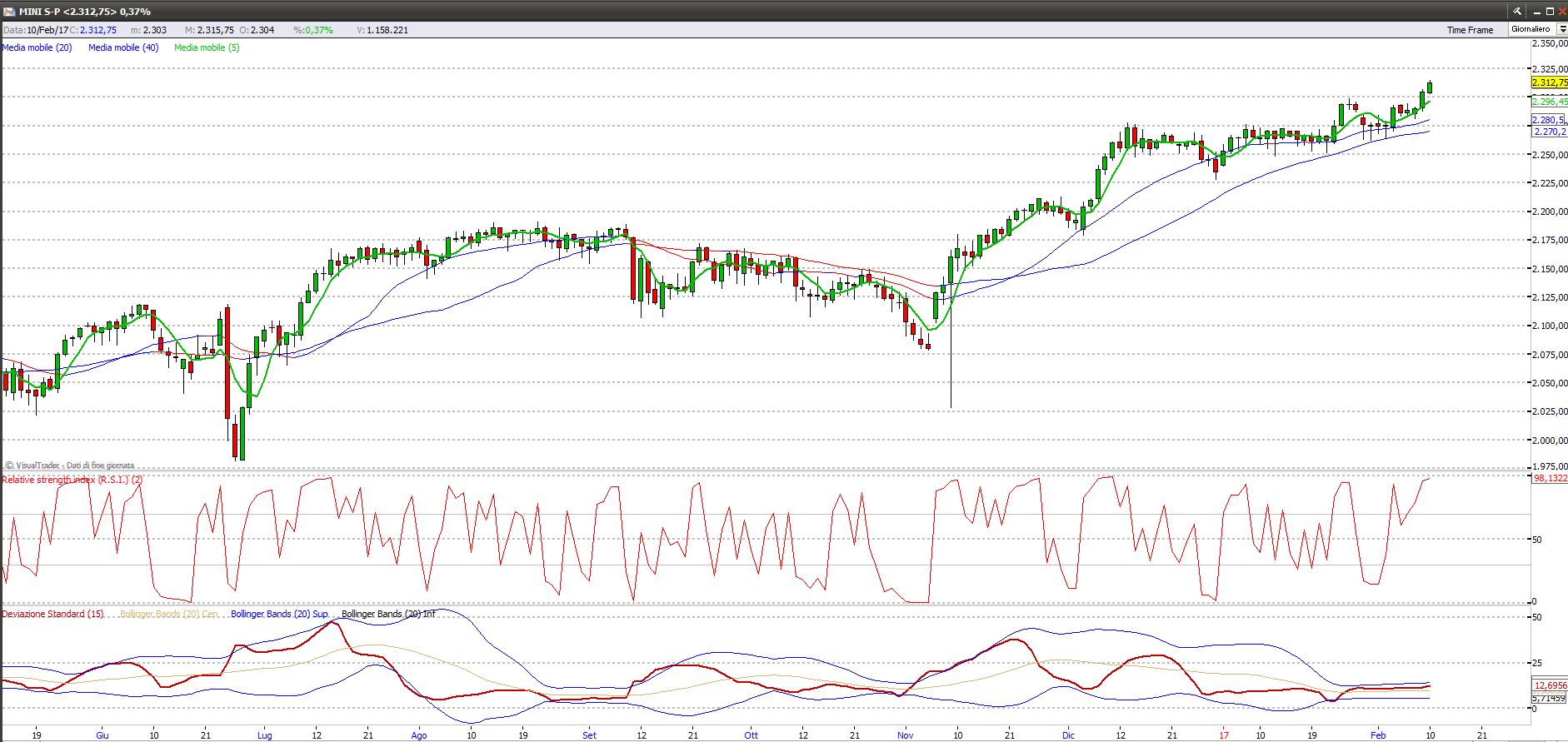Click the Nov month label on the time axis
Viewport: 1568px width, 742px height.
(x=906, y=735)
